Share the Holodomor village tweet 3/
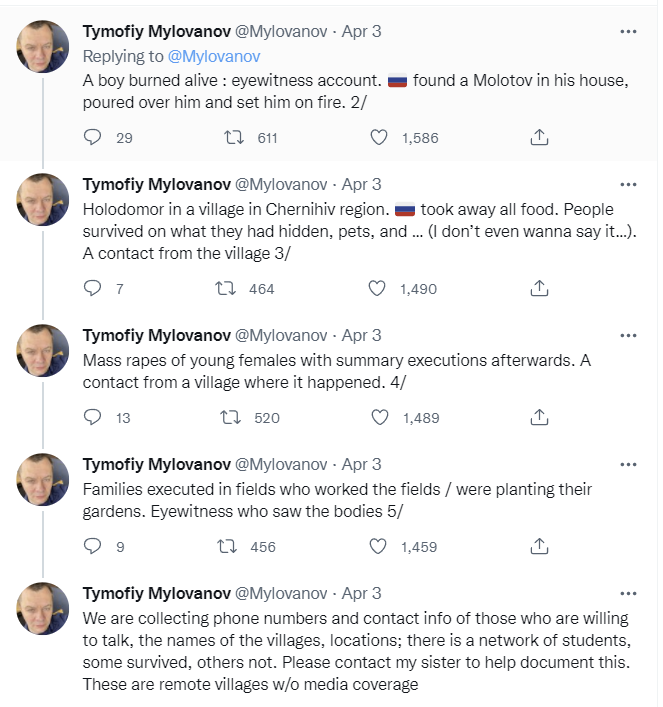 [538, 289]
